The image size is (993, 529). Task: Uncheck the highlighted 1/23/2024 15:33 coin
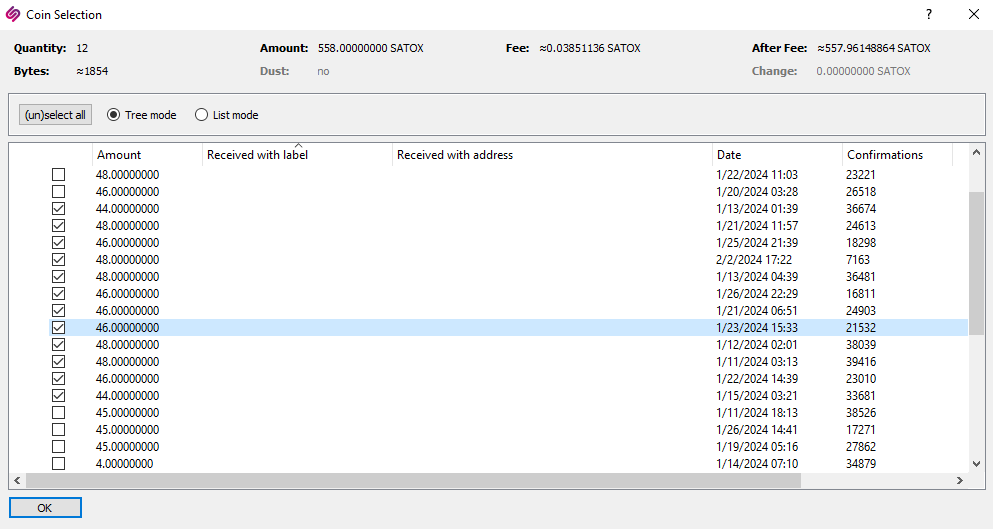point(58,328)
